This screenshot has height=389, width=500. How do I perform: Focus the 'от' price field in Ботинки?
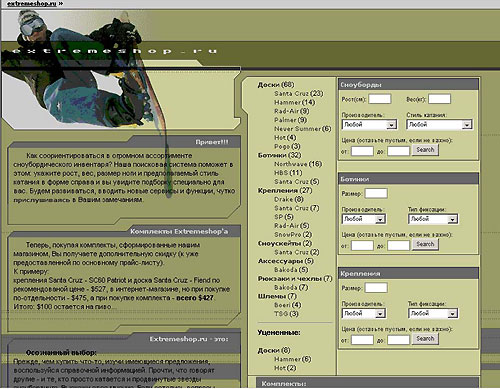click(362, 246)
